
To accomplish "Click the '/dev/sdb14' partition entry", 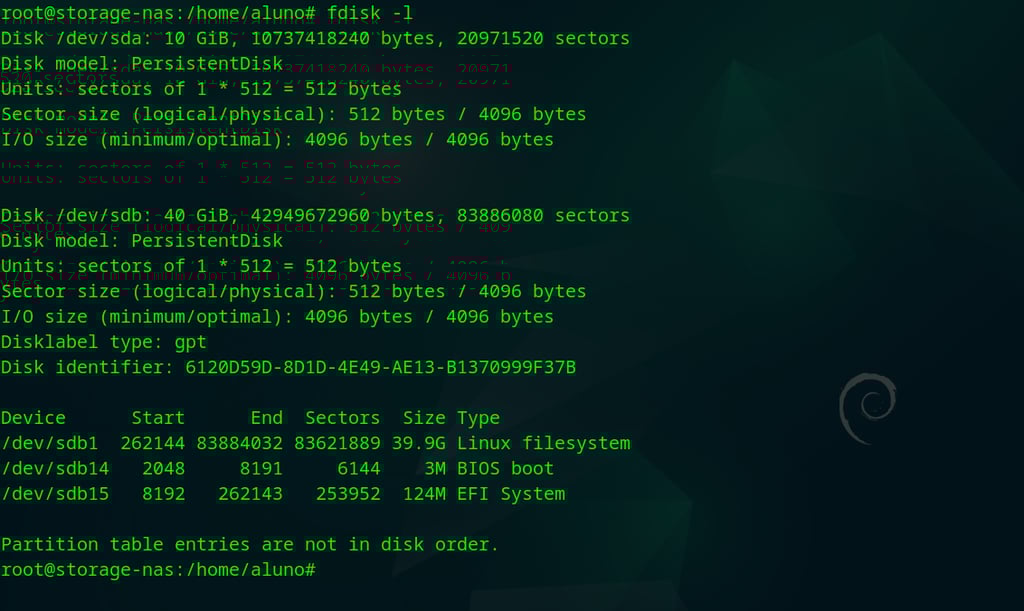I will (54, 468).
